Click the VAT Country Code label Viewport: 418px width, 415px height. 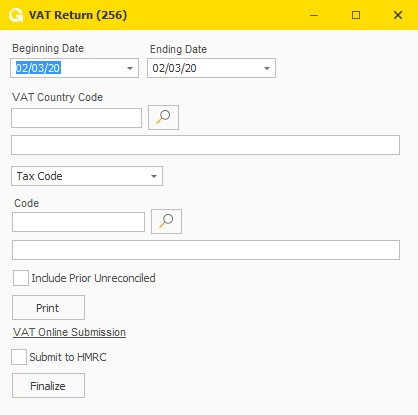pos(57,97)
